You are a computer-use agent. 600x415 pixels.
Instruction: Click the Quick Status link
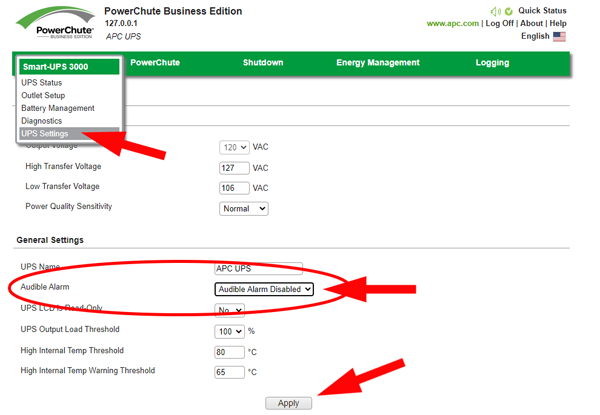tap(542, 11)
